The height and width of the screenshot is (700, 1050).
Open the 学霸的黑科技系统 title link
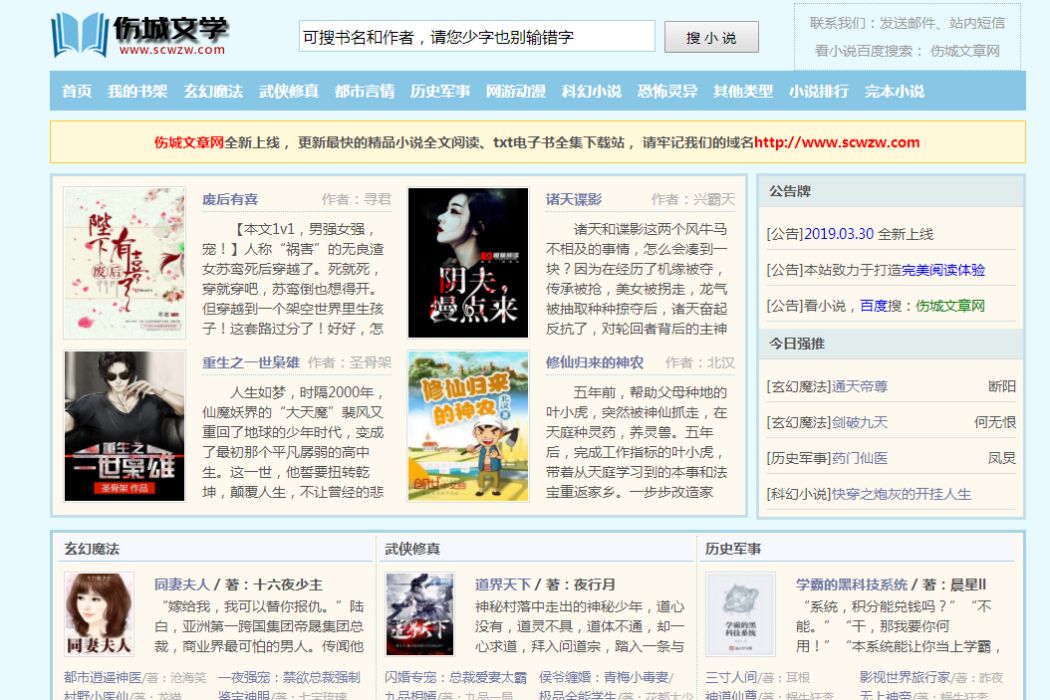(x=851, y=585)
